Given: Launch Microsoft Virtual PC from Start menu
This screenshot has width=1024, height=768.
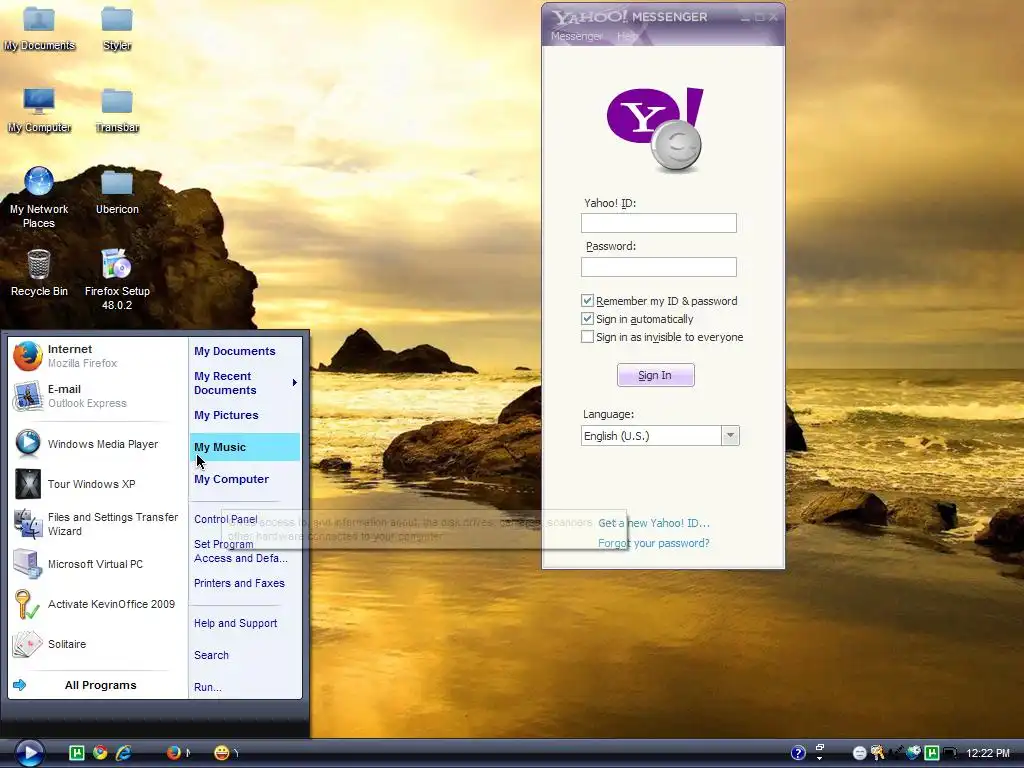Looking at the screenshot, I should pos(98,564).
